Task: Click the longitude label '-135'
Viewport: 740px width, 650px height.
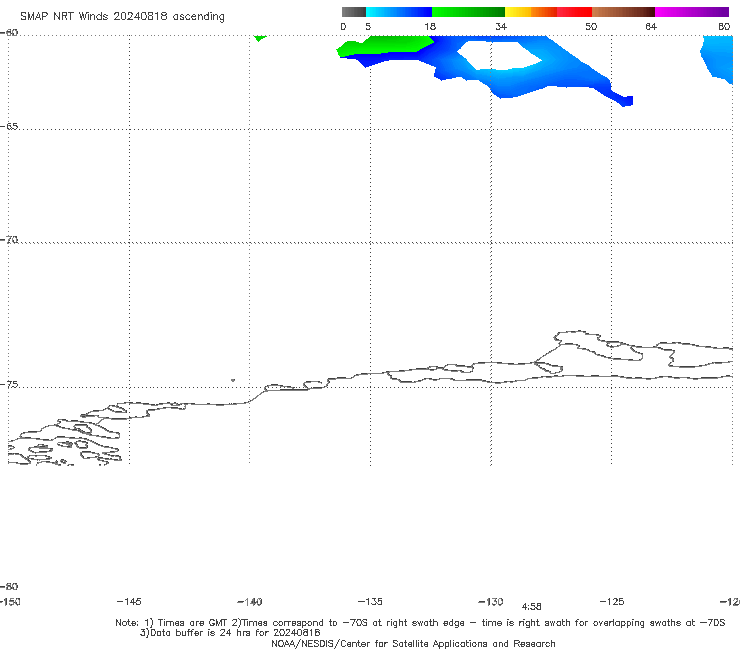Action: tap(370, 601)
